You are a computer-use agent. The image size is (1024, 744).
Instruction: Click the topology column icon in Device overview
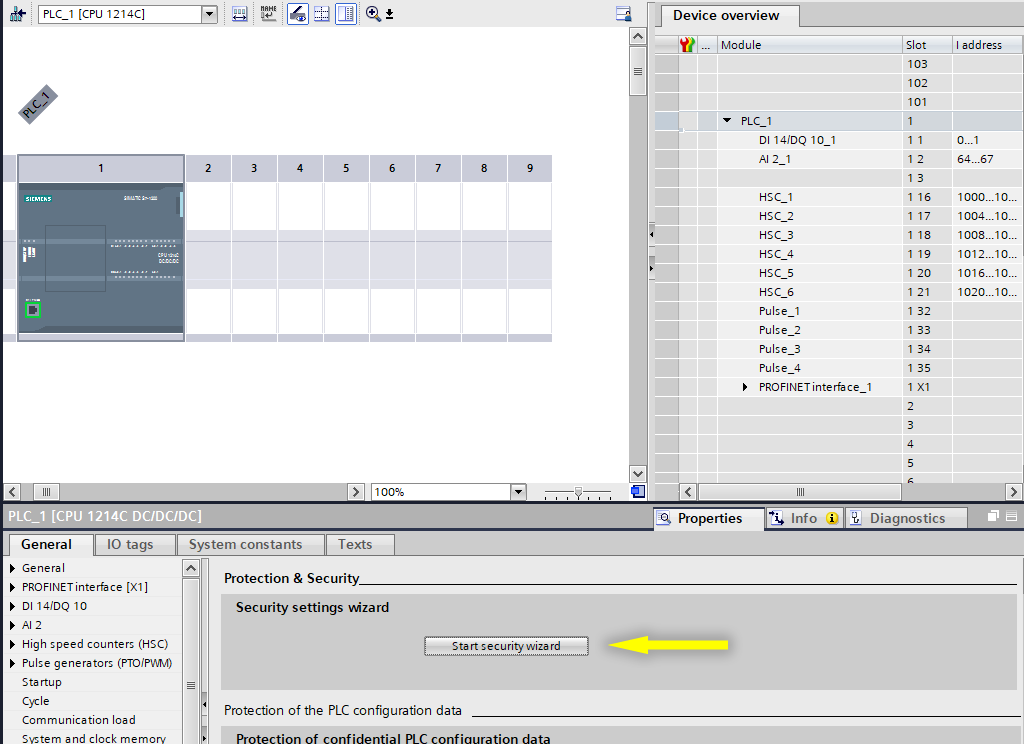(x=687, y=45)
